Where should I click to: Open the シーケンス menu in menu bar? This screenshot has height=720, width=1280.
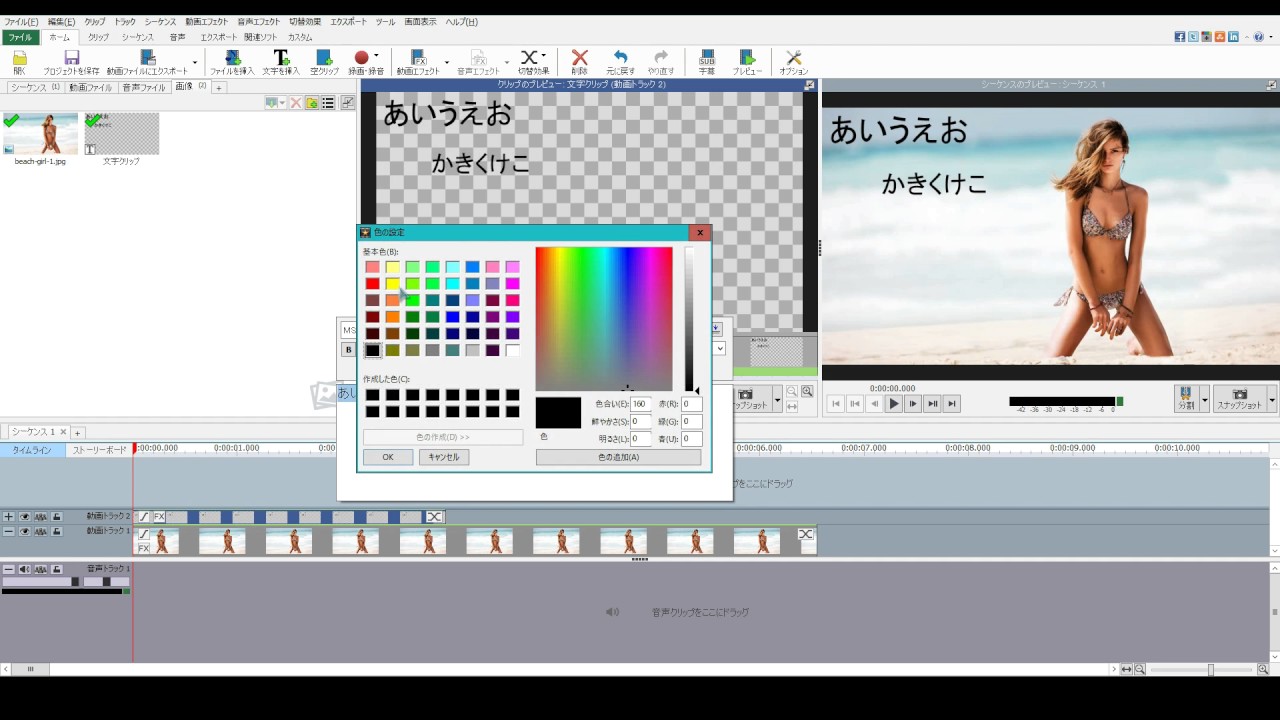160,22
